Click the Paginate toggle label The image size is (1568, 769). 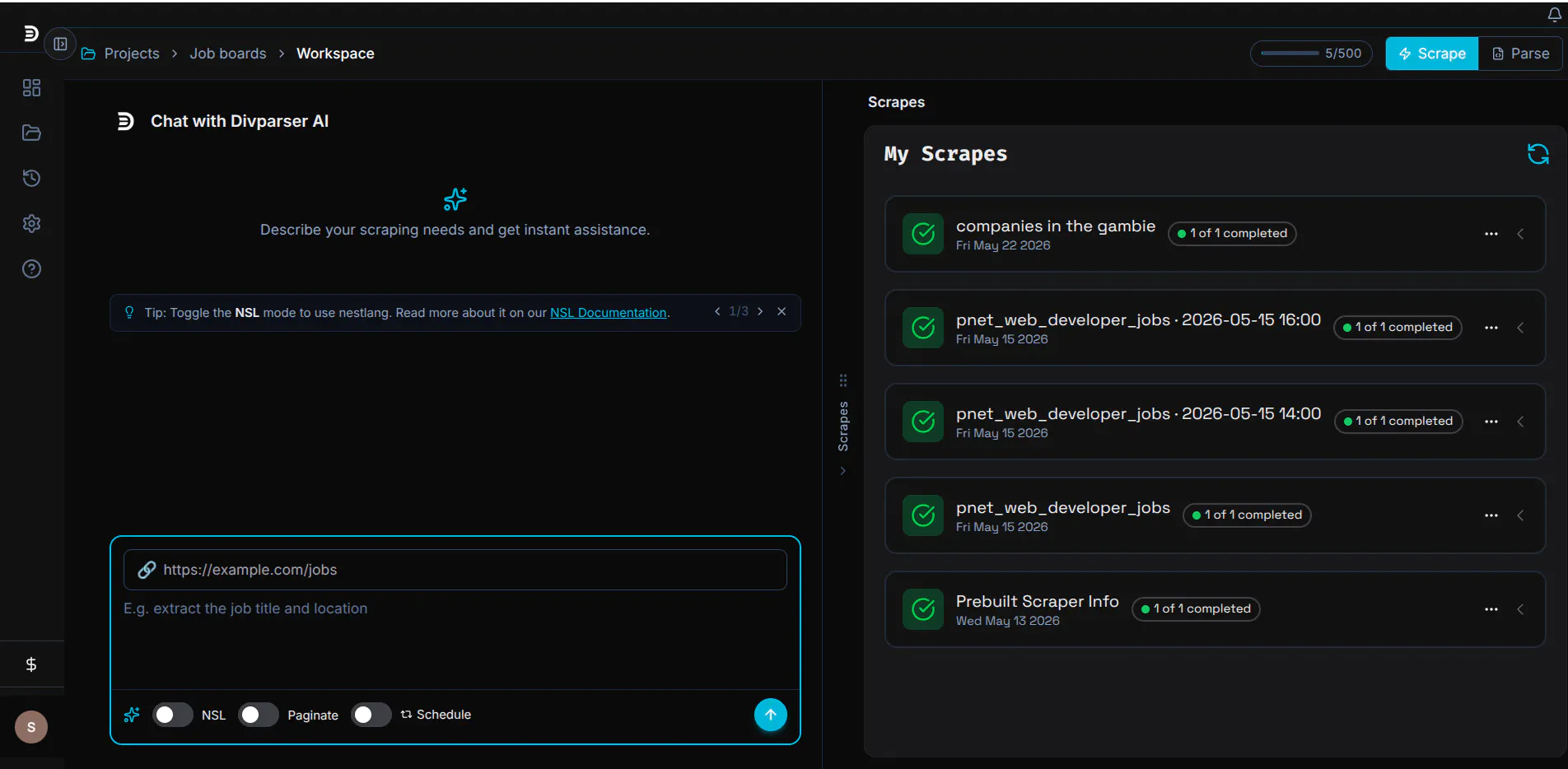(313, 715)
